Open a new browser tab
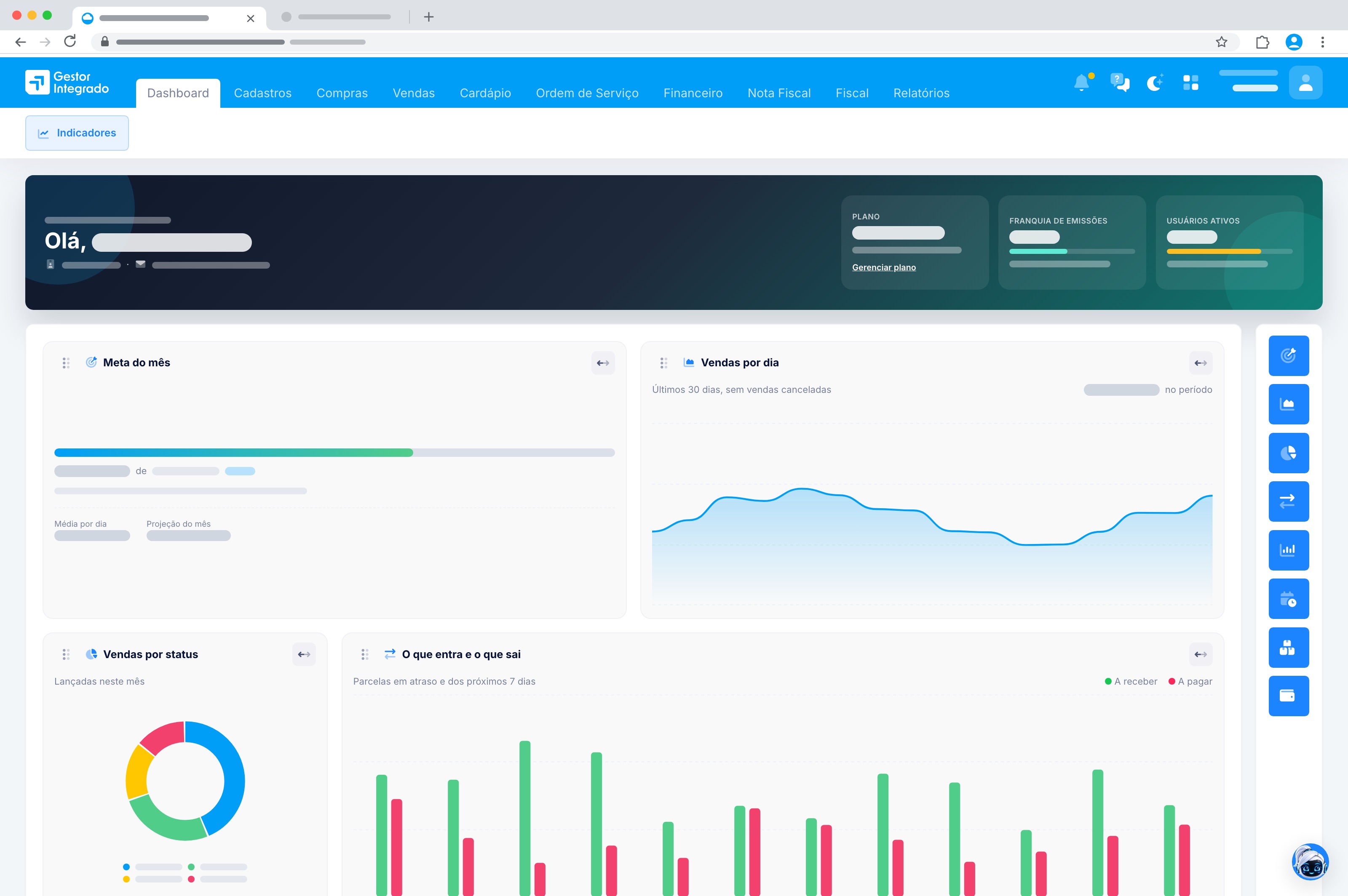The width and height of the screenshot is (1348, 896). (x=429, y=17)
